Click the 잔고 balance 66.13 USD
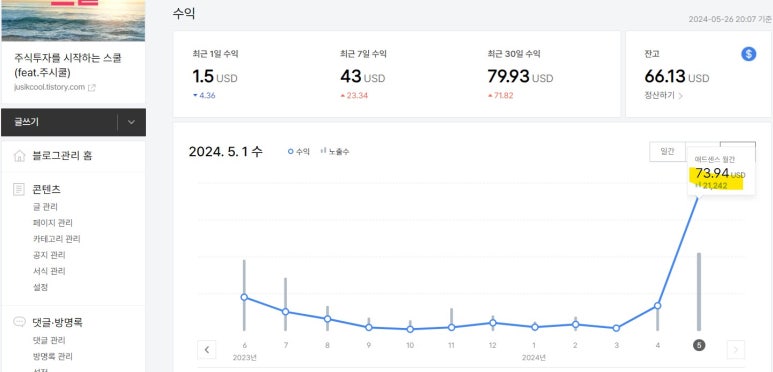Screen dimensions: 773x372 677,76
